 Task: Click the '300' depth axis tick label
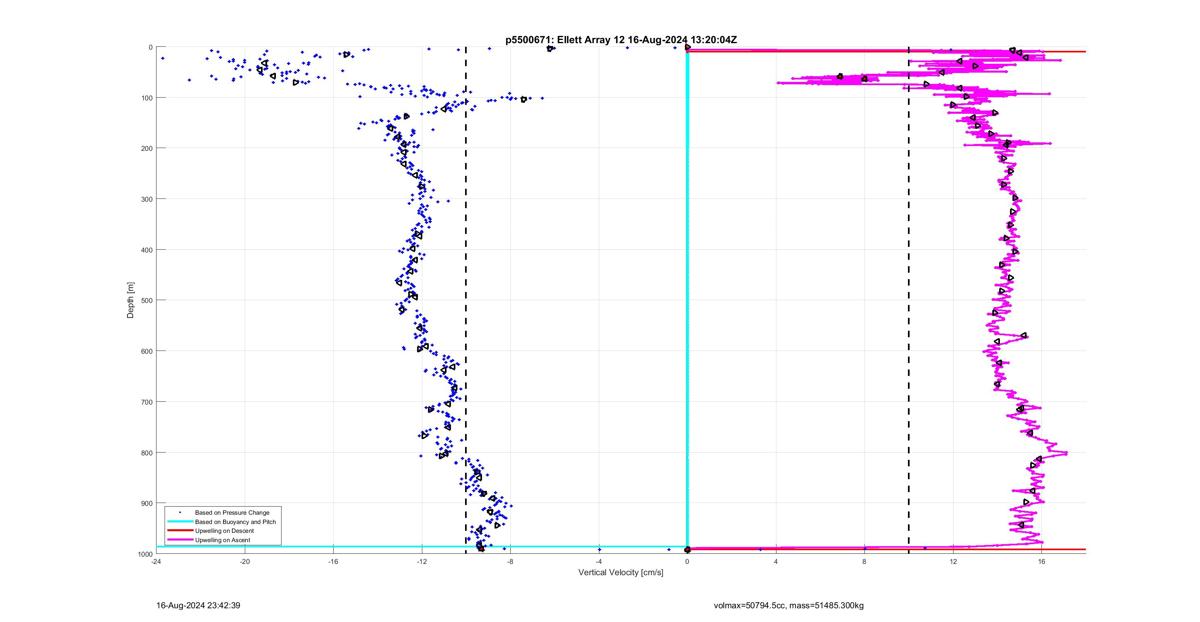point(145,199)
